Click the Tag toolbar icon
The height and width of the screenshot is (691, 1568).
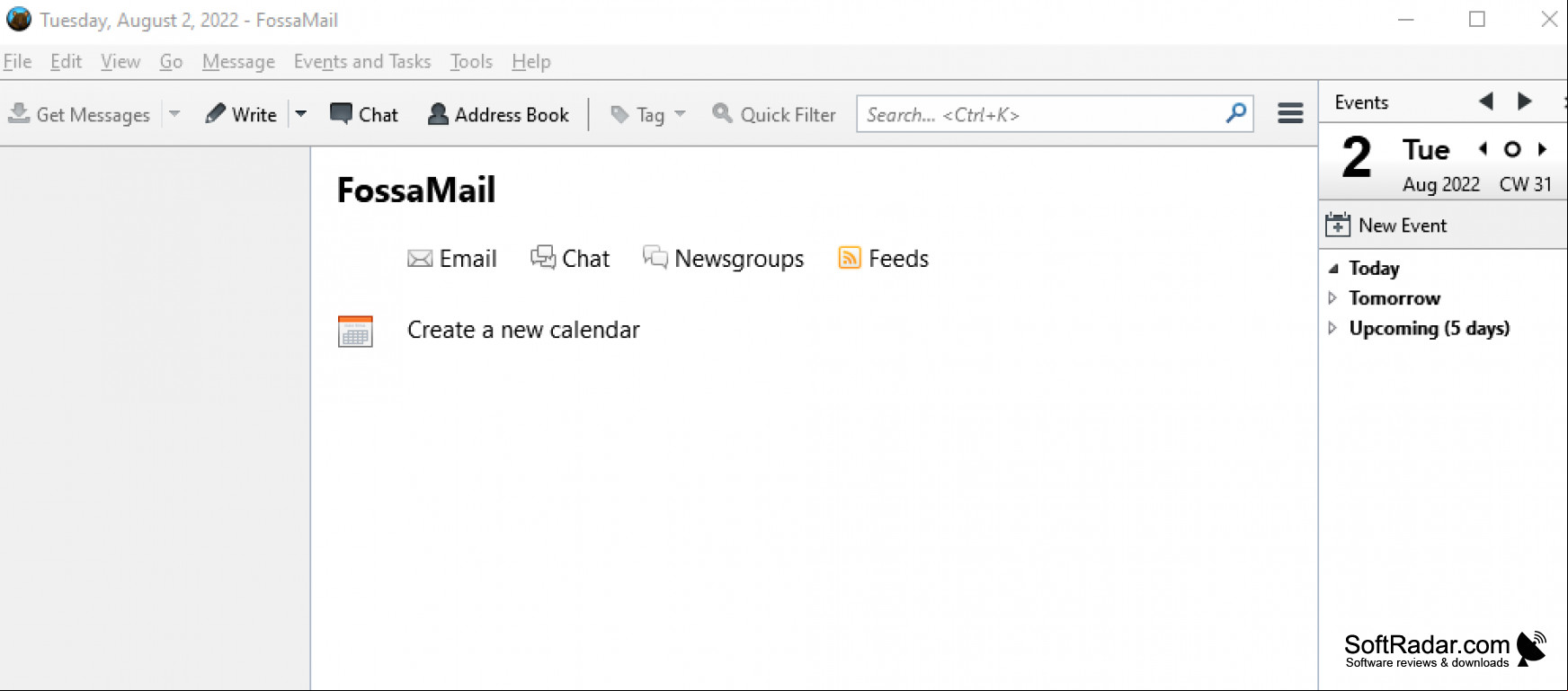point(619,114)
